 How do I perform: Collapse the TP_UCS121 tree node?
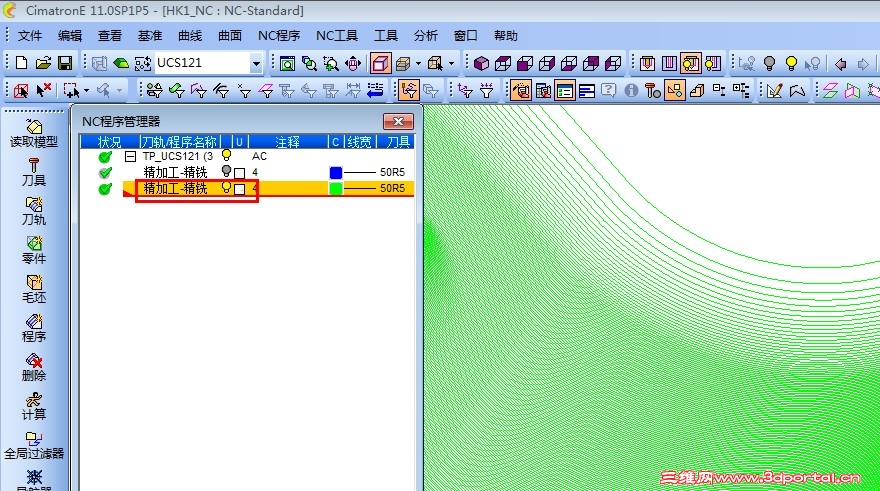click(x=130, y=156)
